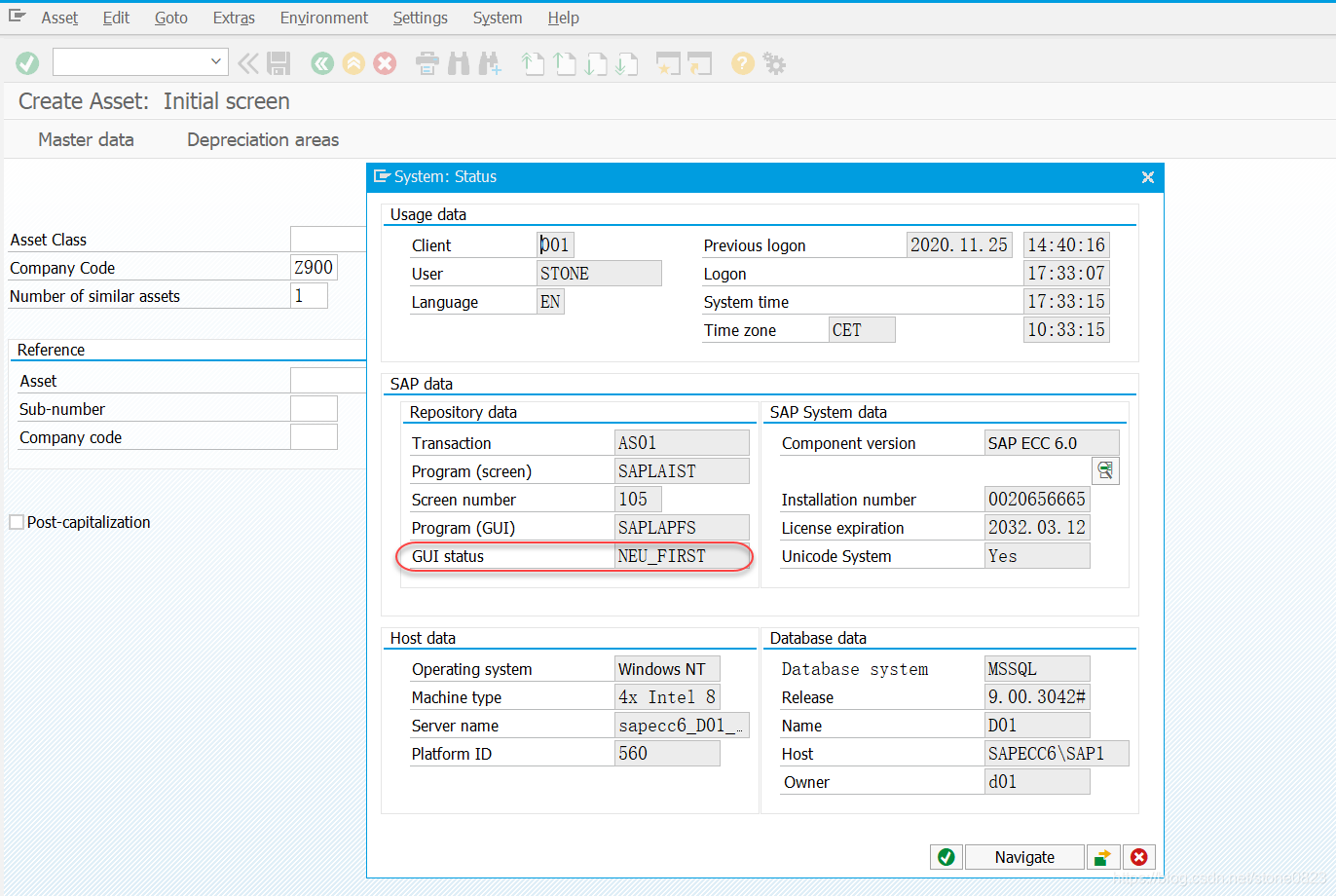Click the Client input field in Usage data
The image size is (1336, 896).
click(x=555, y=244)
